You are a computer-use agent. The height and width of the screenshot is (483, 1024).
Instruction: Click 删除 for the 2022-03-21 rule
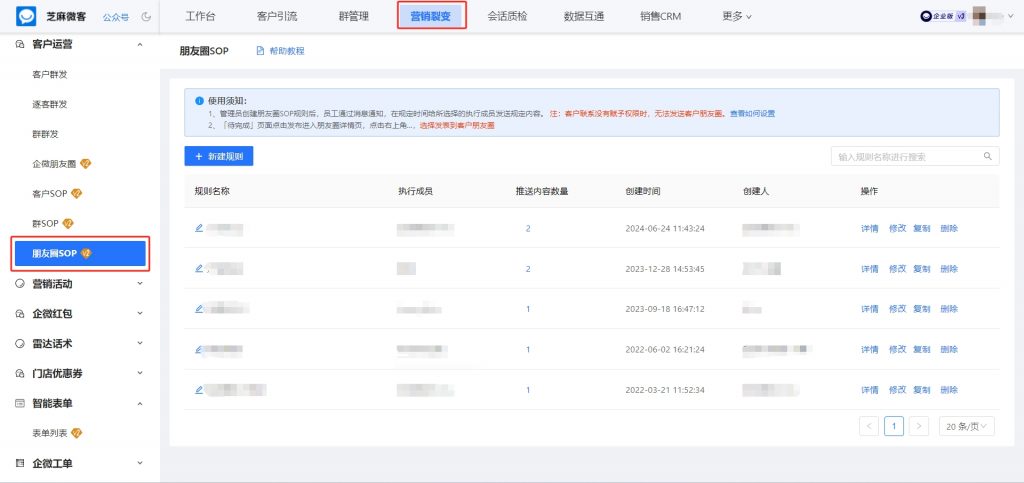(949, 389)
